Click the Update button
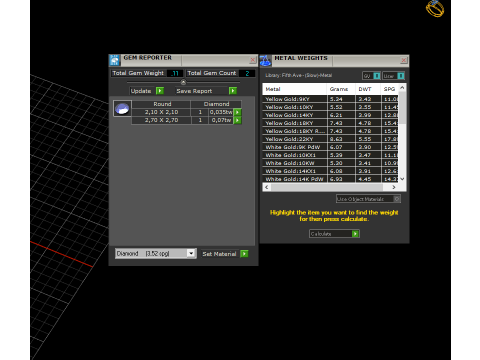 147,91
